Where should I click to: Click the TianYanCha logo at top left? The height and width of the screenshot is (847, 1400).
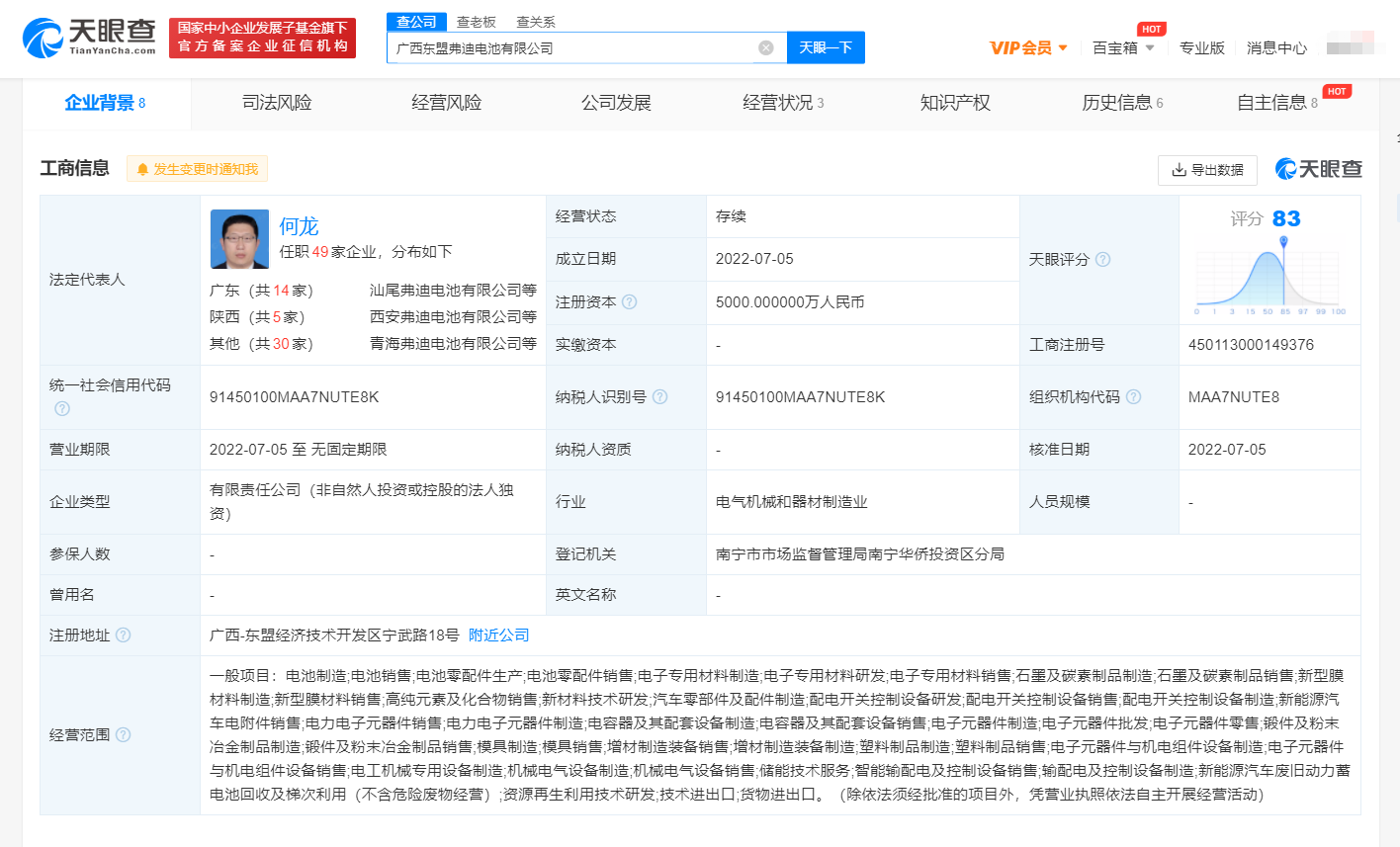[89, 38]
